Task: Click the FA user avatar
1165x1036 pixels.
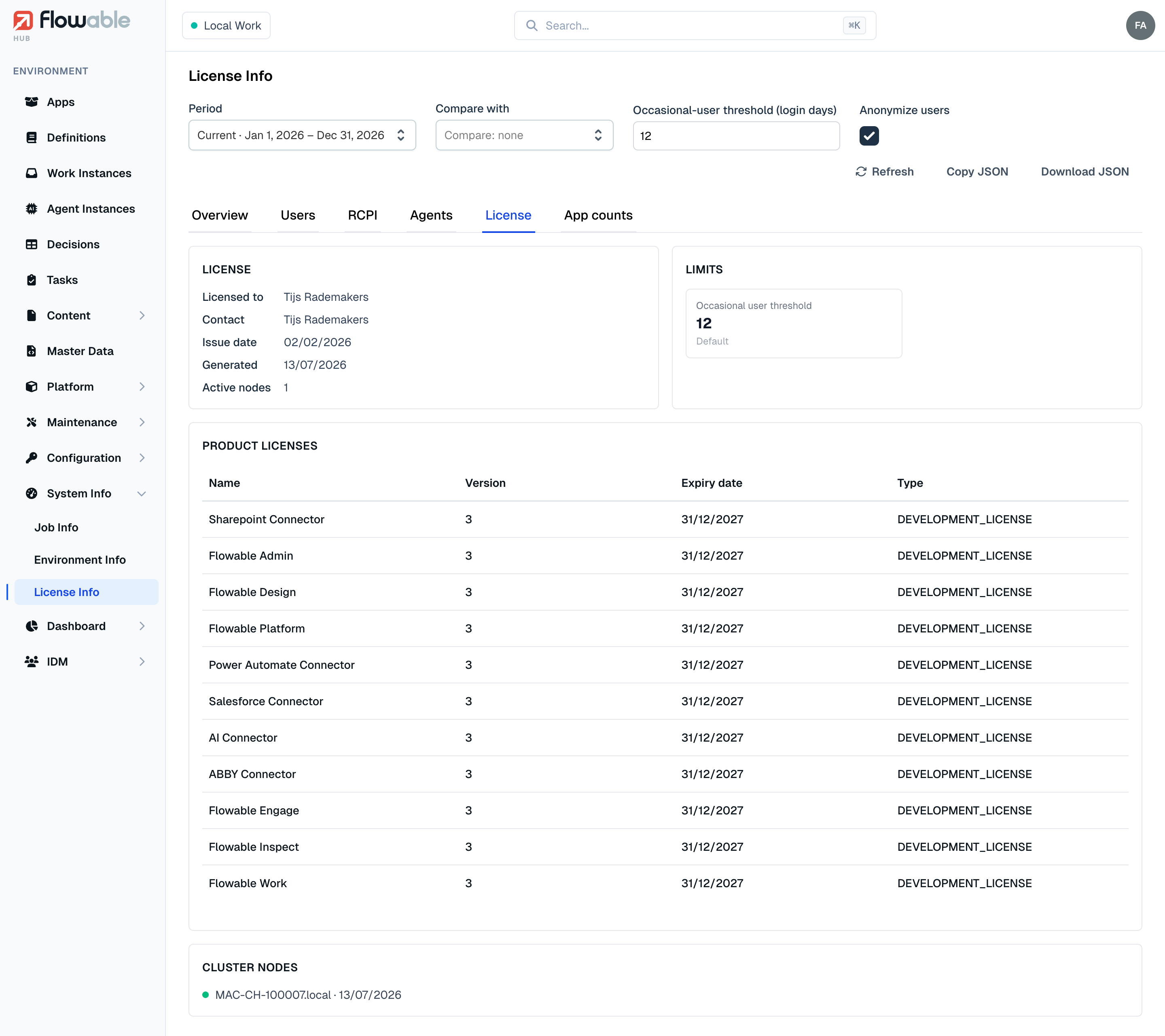Action: pos(1140,25)
